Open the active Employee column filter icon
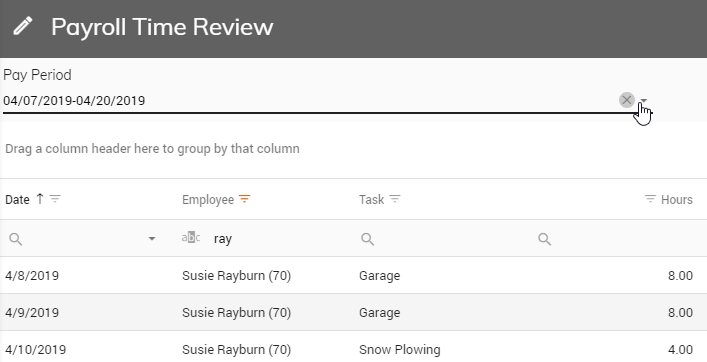Image resolution: width=707 pixels, height=362 pixels. (244, 199)
